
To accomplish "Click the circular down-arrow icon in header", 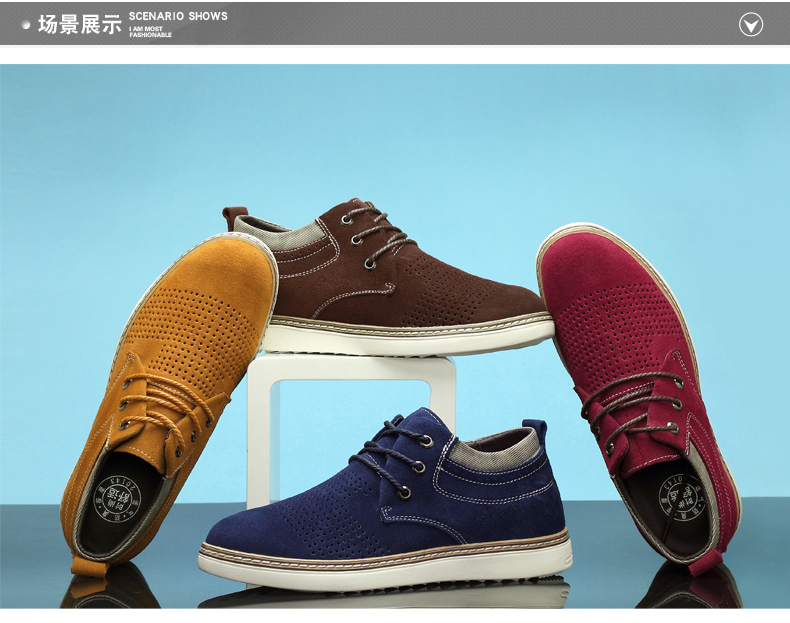I will pos(750,24).
